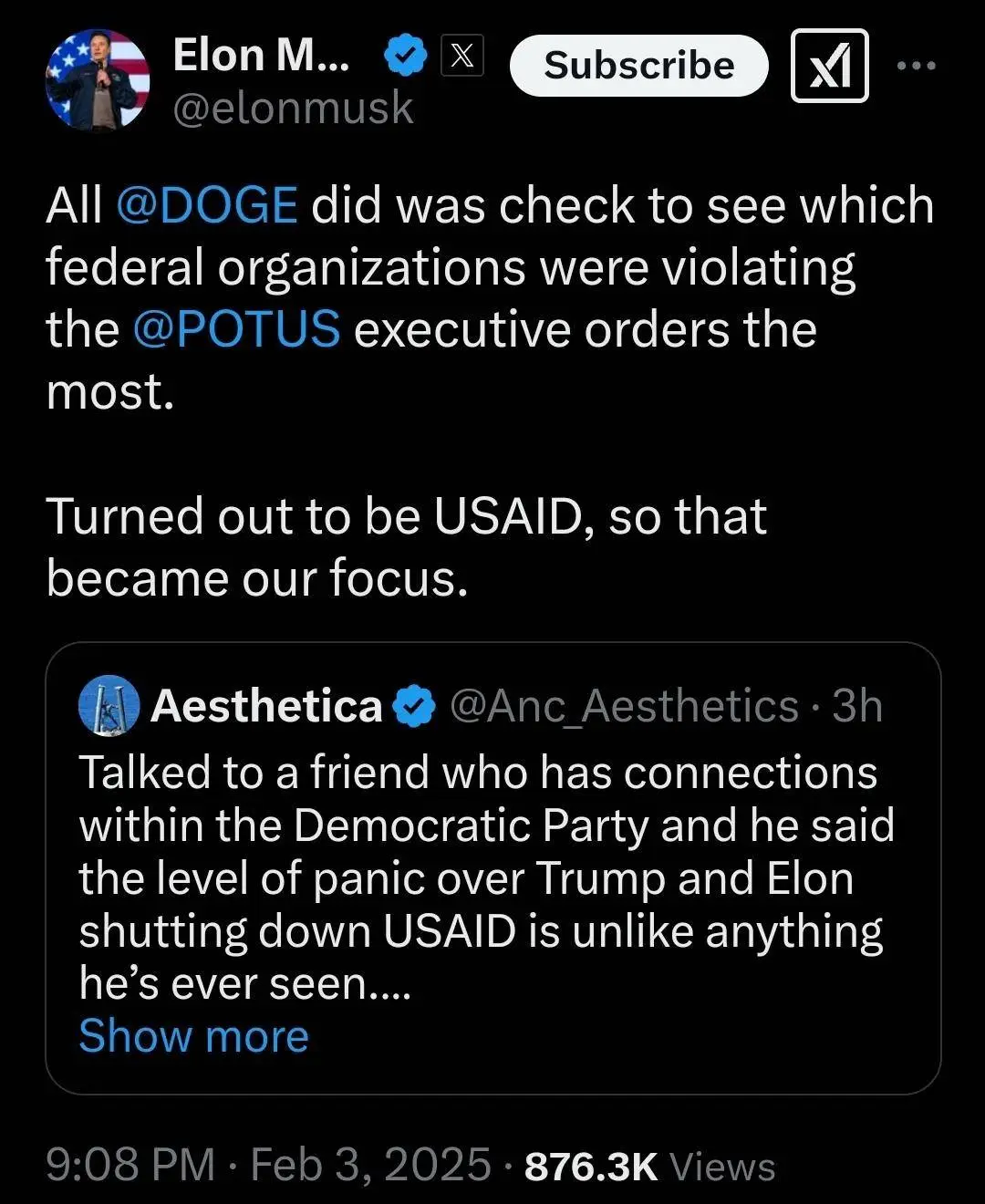
Task: Tap the Aesthetica profile avatar
Action: click(109, 706)
